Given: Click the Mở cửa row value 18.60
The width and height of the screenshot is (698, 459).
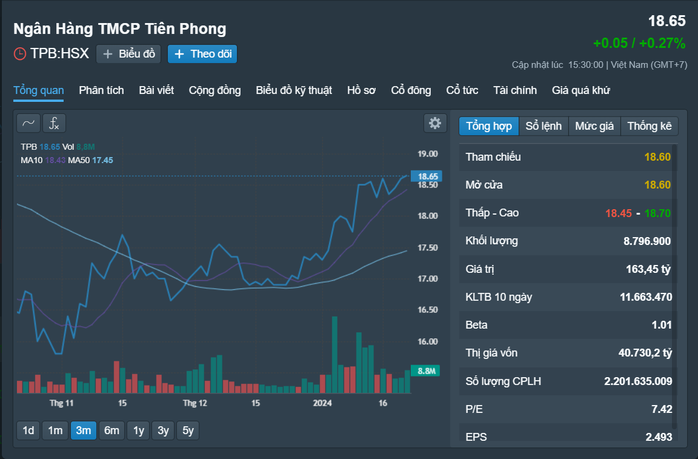Looking at the screenshot, I should [x=657, y=185].
